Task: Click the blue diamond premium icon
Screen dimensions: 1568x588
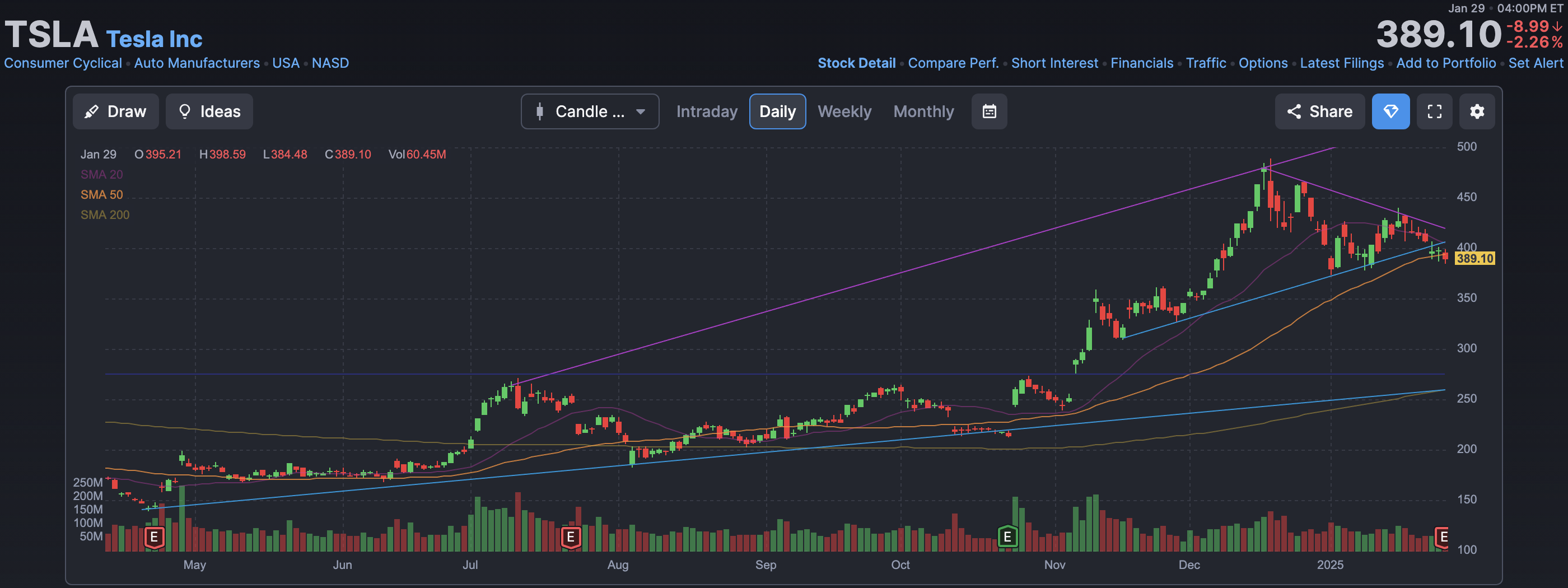Action: click(x=1390, y=111)
